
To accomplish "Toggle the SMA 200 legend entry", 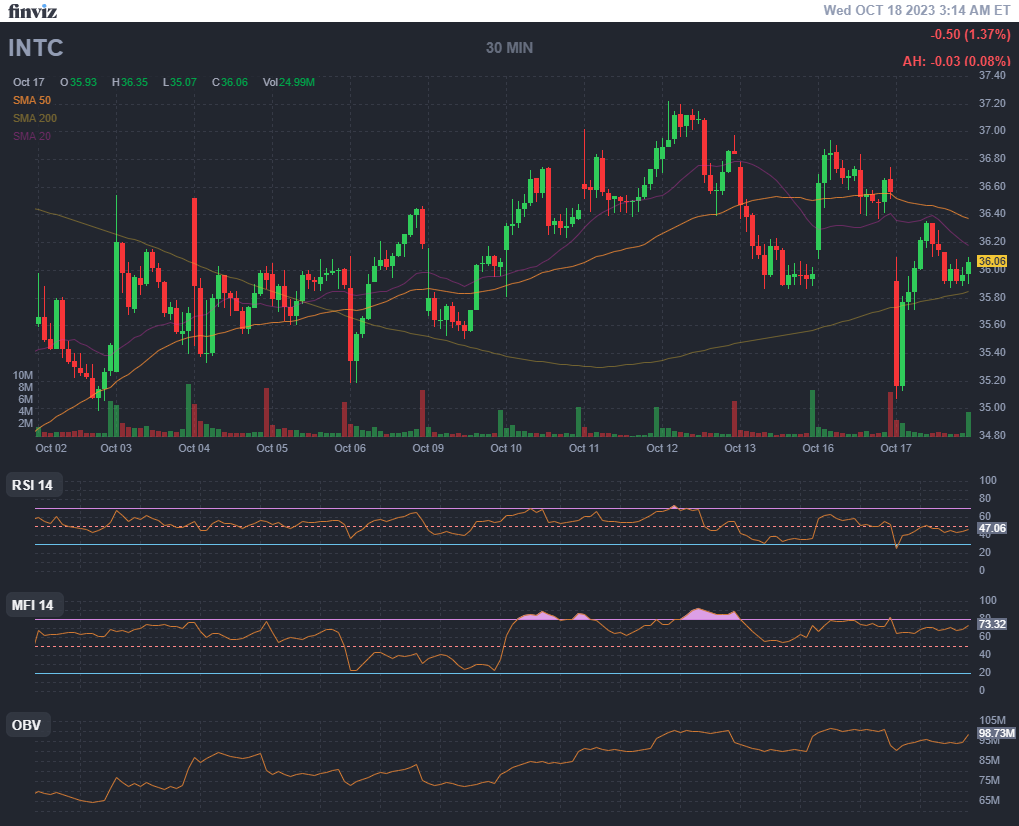I will coord(35,118).
